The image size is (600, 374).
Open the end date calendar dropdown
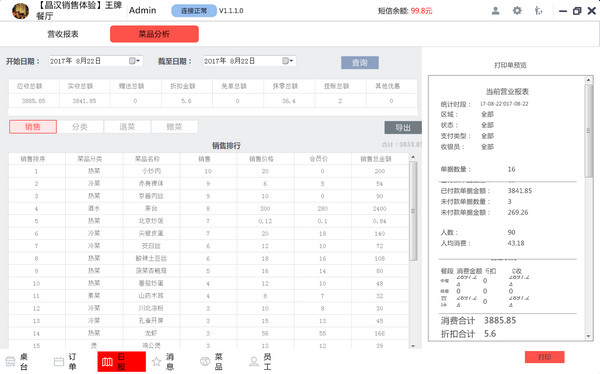click(x=288, y=61)
